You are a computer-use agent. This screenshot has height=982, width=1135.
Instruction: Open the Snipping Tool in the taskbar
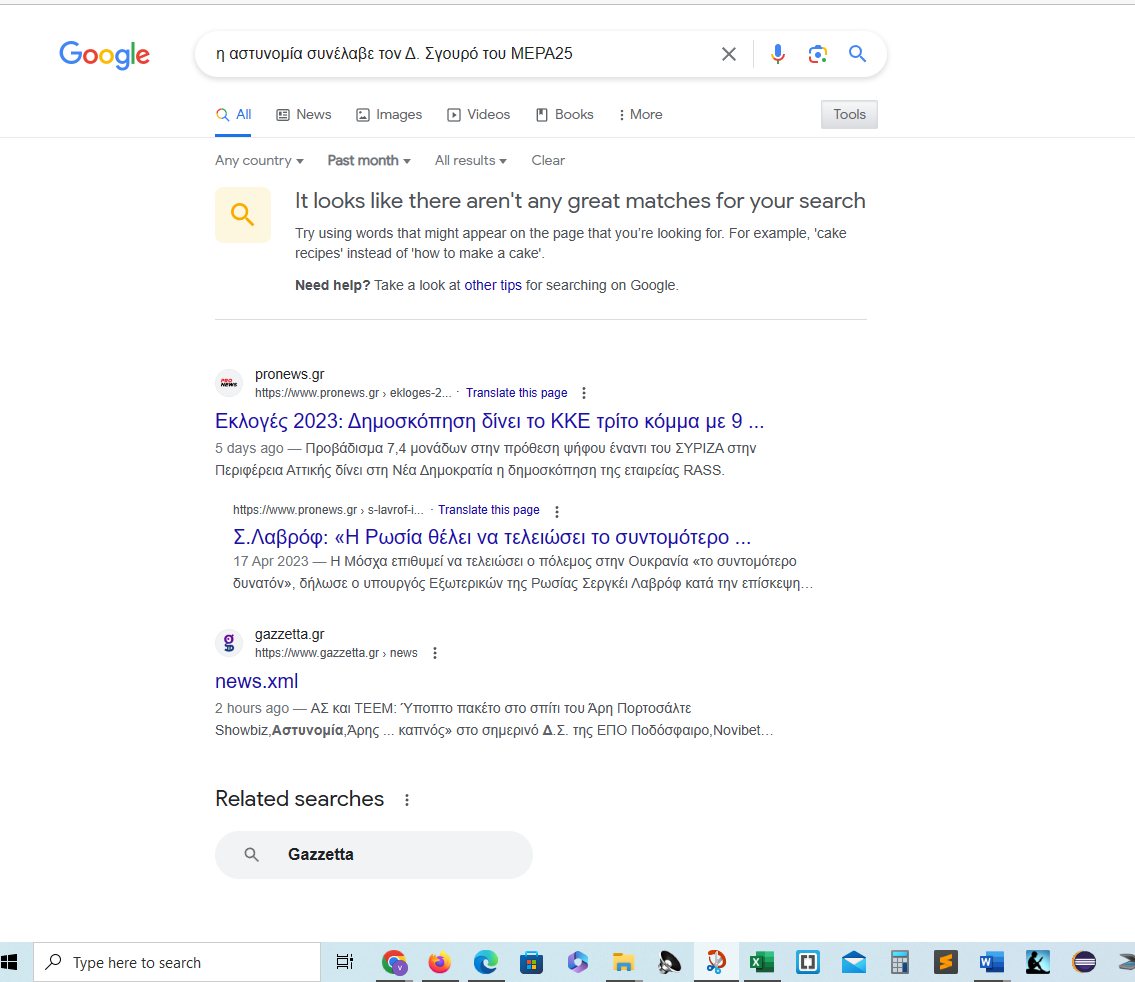coord(716,962)
